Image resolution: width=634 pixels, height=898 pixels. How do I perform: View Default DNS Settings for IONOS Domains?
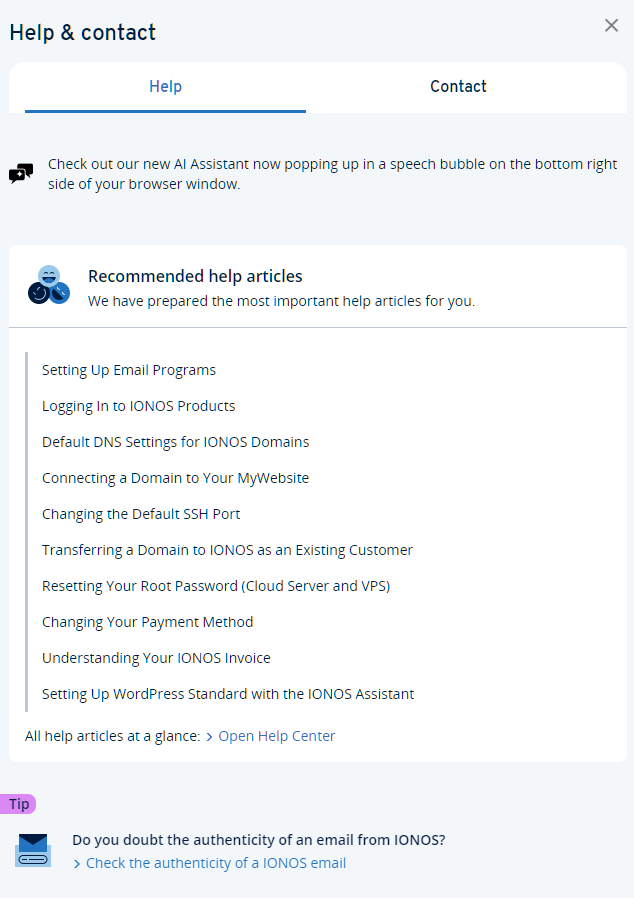pyautogui.click(x=175, y=442)
